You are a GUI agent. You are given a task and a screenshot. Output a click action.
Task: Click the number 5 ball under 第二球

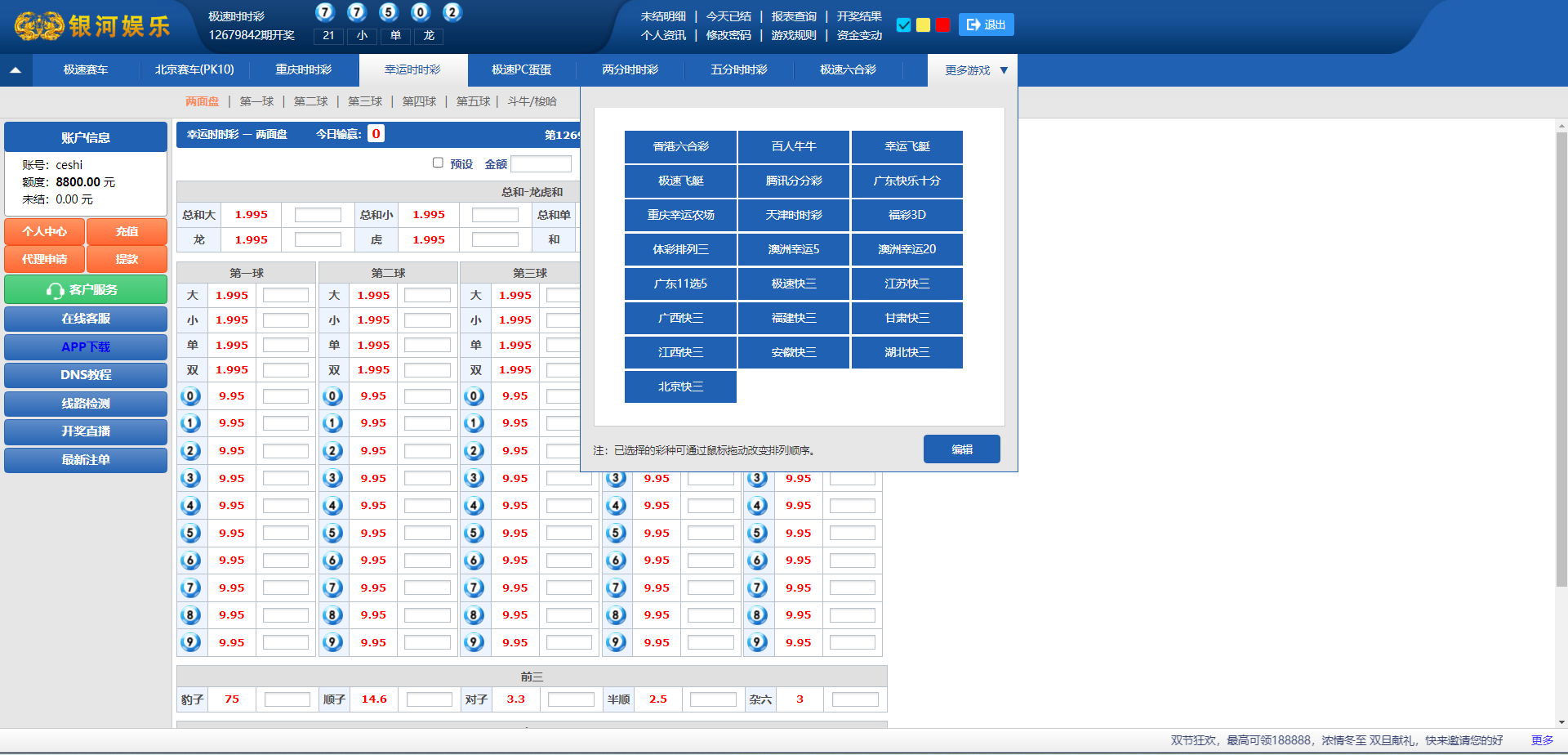[x=332, y=534]
